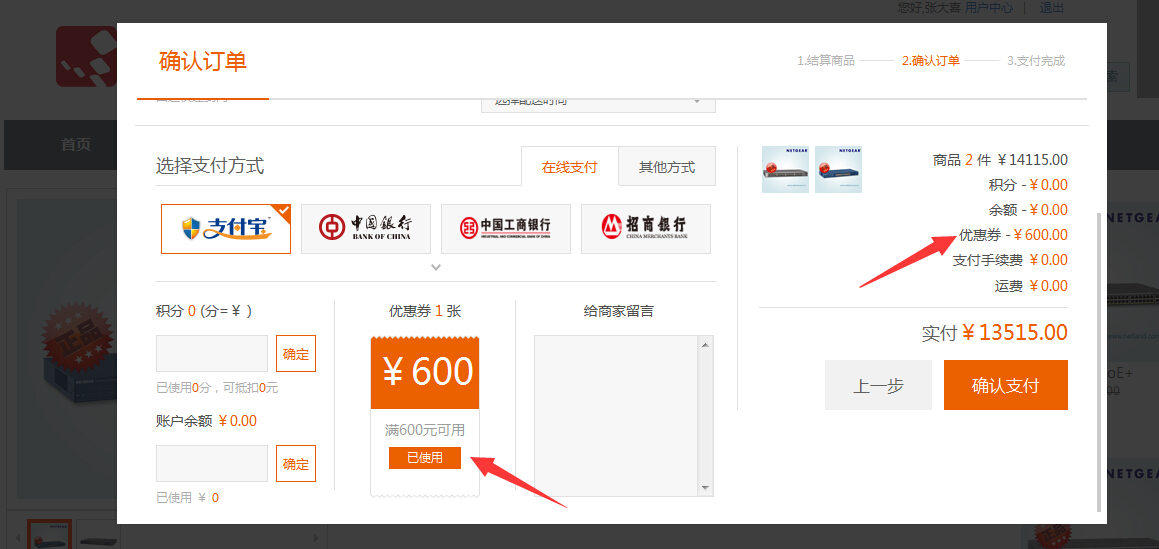The image size is (1159, 549).
Task: Confirm account balance 确定 button
Action: click(x=296, y=463)
